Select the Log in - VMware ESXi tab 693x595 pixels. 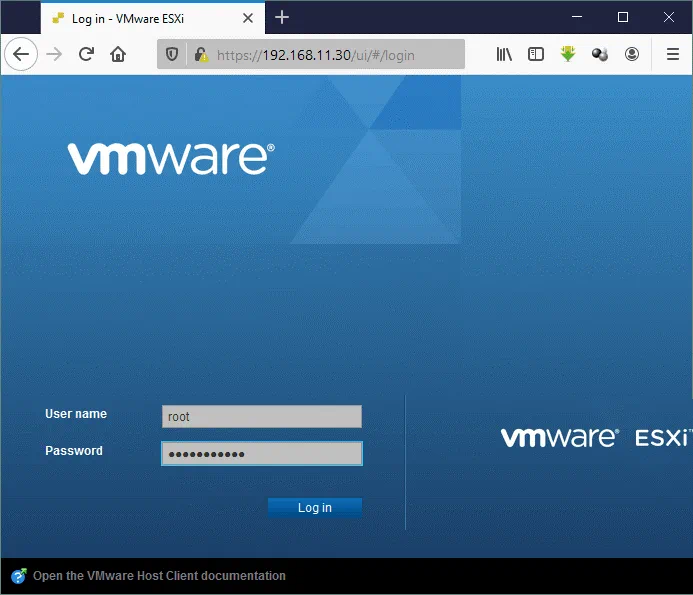pos(140,18)
